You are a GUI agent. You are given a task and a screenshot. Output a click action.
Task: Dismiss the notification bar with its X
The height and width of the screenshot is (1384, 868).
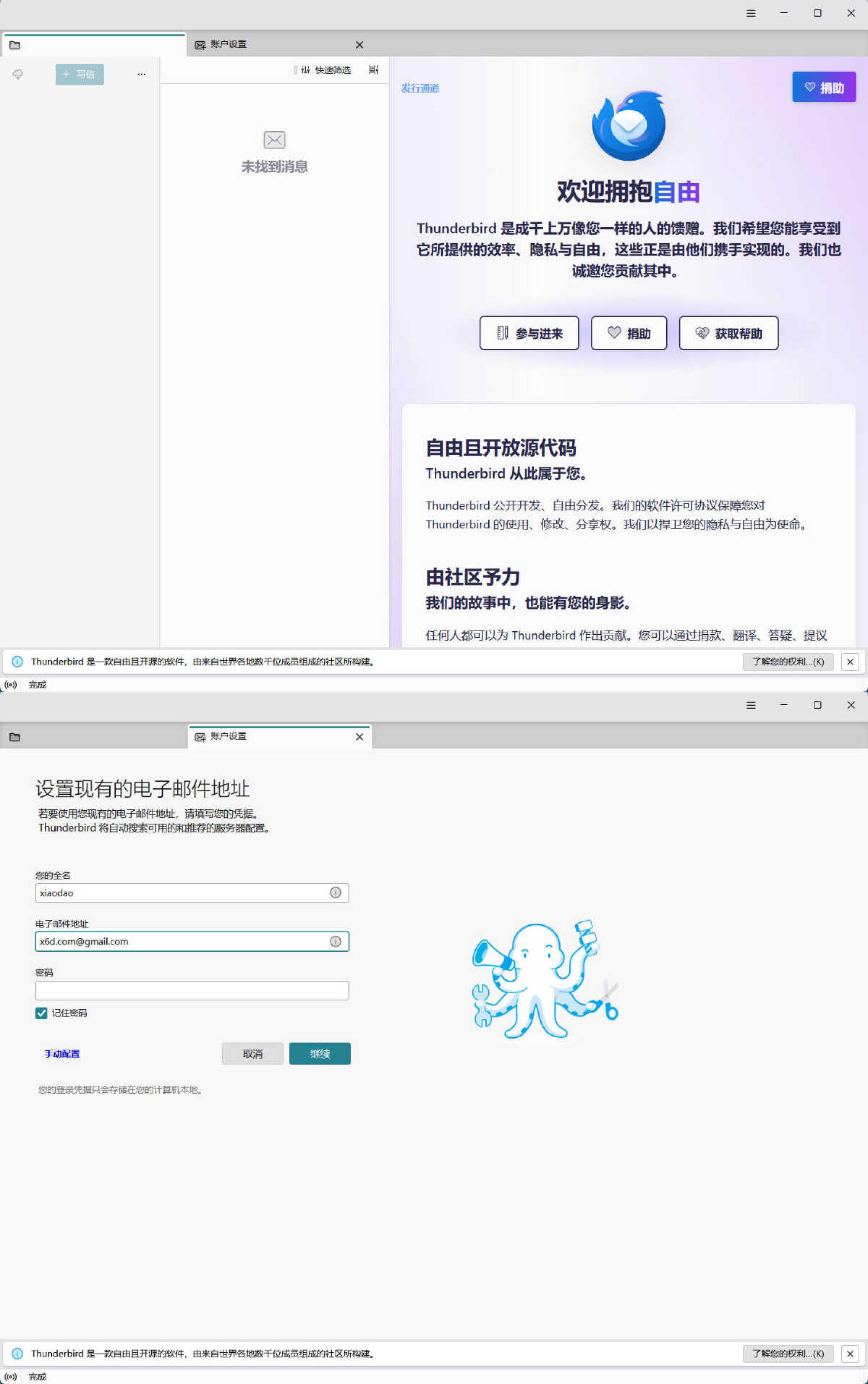point(850,661)
